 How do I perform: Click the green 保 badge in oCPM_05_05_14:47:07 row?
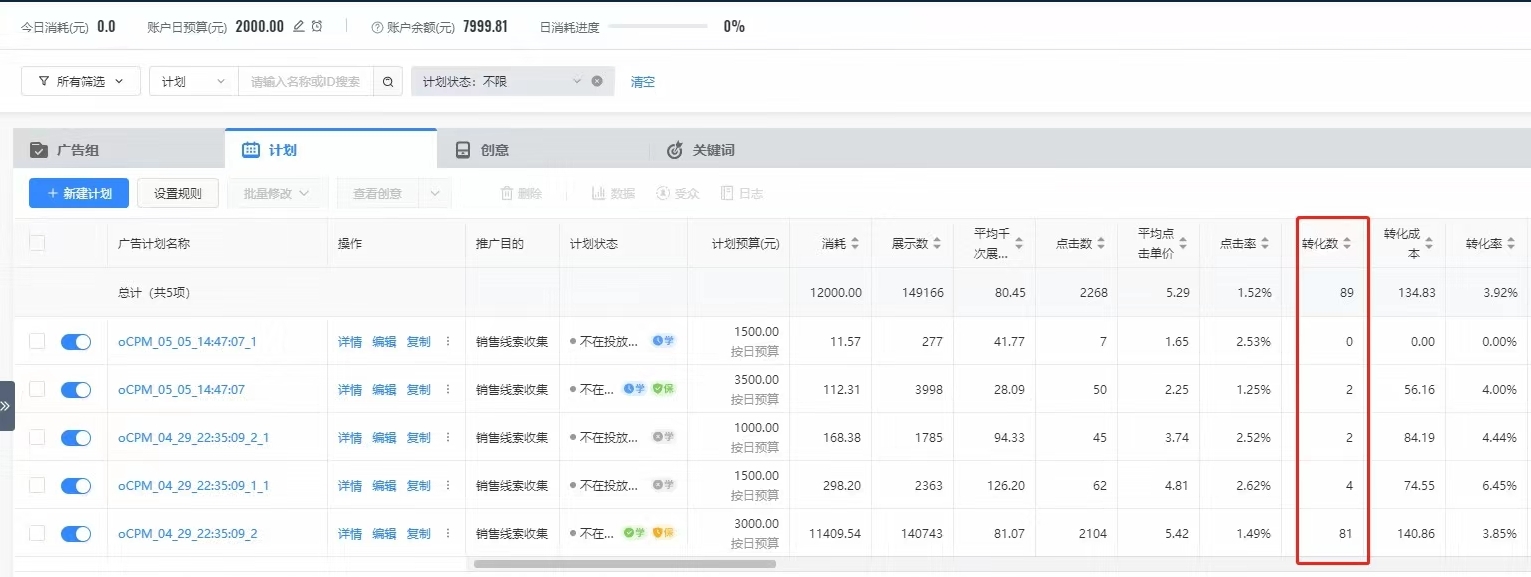(x=663, y=389)
